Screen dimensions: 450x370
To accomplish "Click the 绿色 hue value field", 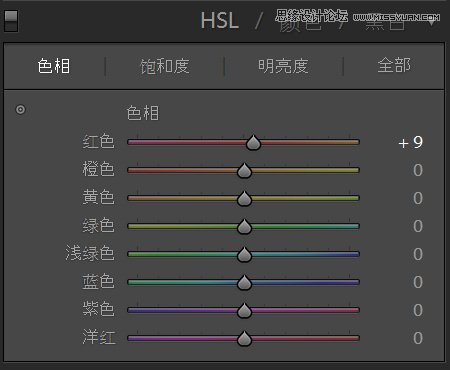I will point(418,226).
